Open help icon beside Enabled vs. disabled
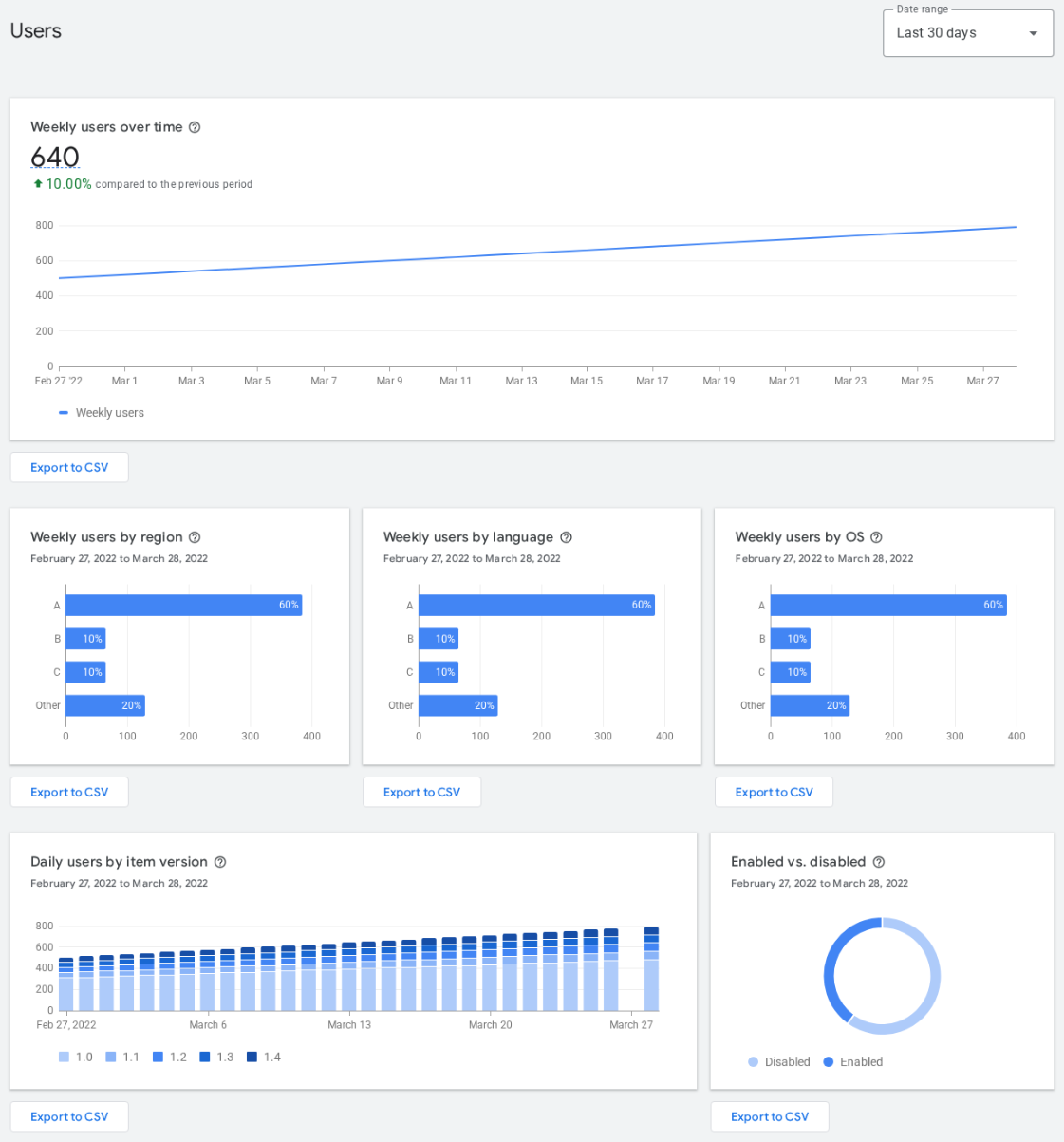Screen dimensions: 1064x1142 (x=879, y=862)
